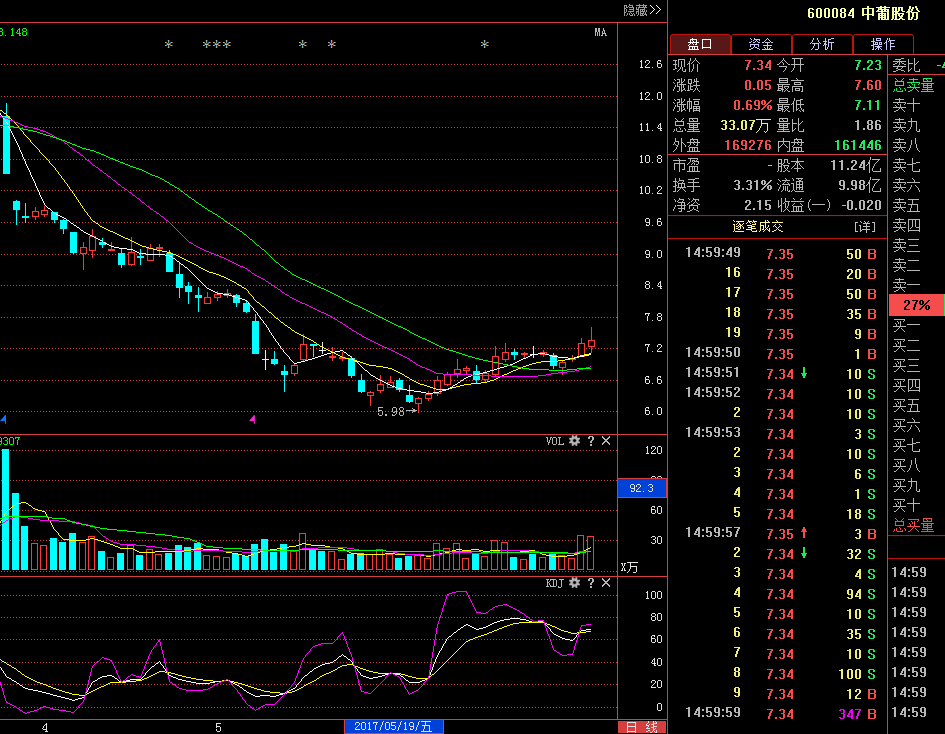Open the KDJ indicator settings gear

575,583
